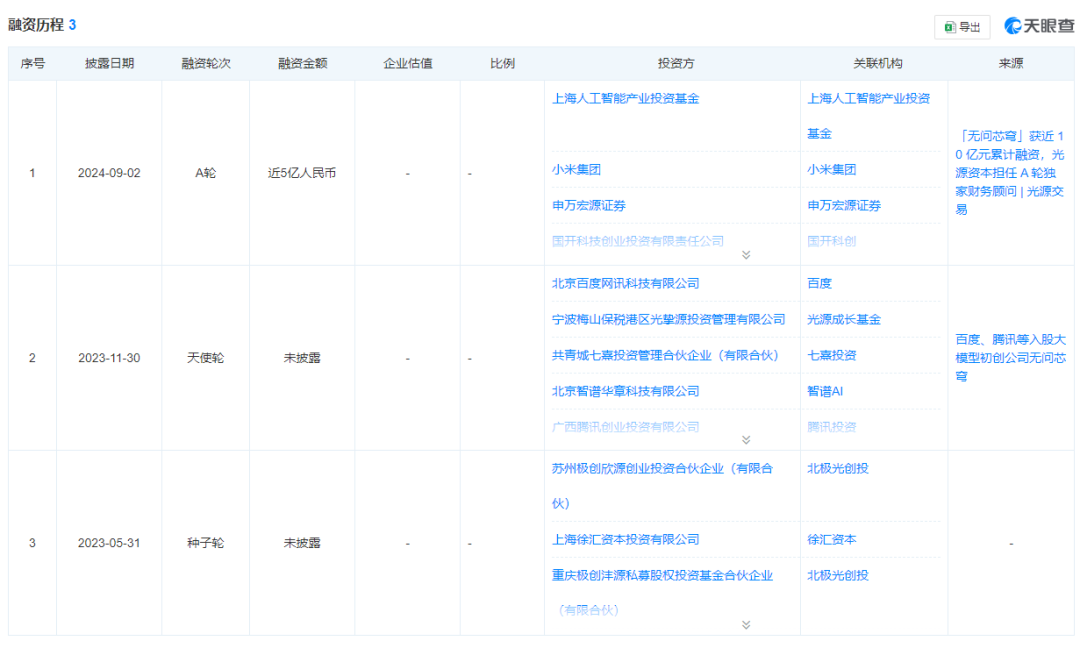Open the 光源成长基金 link
1080x648 pixels.
[843, 319]
